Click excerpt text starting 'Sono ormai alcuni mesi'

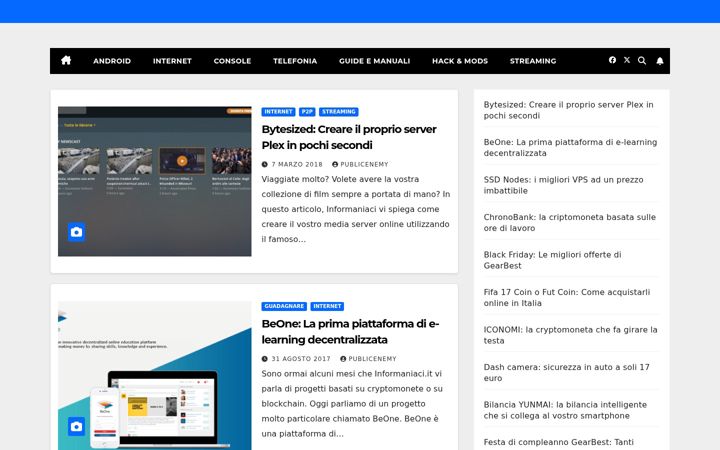[x=352, y=404]
